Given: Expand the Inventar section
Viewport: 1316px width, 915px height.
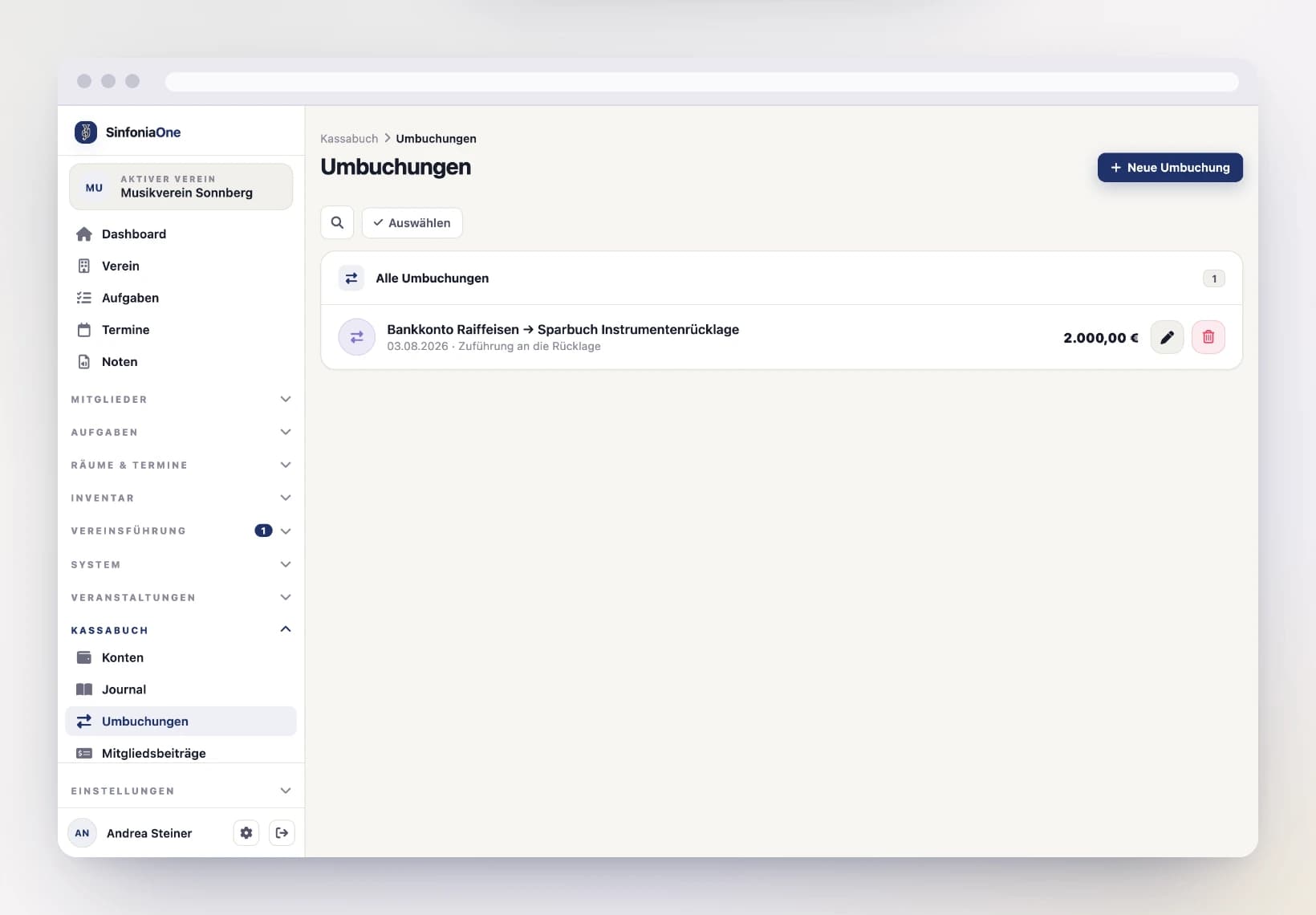Looking at the screenshot, I should (x=181, y=498).
